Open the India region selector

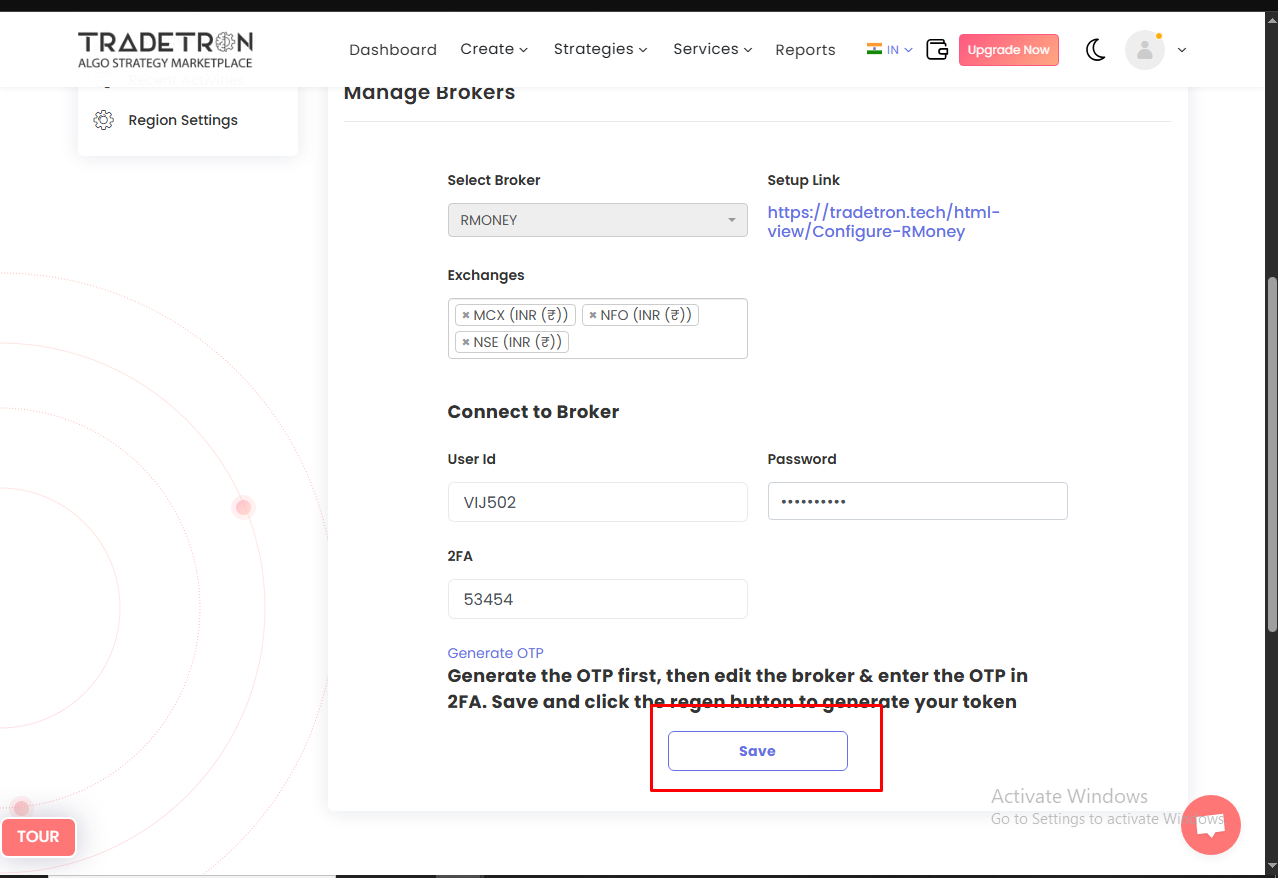[889, 49]
